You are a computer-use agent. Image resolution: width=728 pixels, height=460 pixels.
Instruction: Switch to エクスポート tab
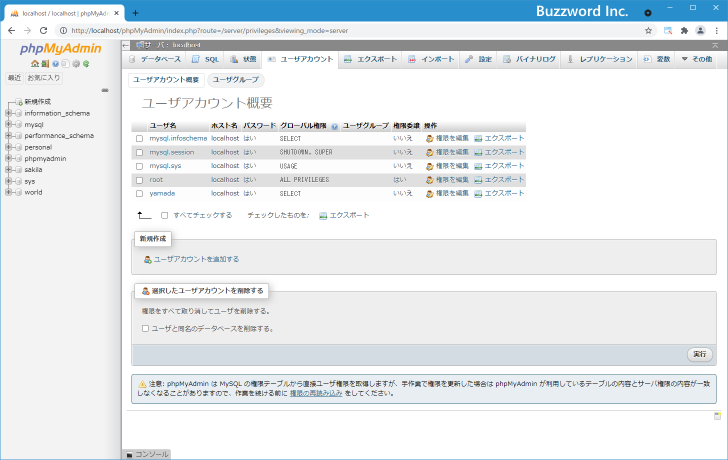tap(370, 59)
